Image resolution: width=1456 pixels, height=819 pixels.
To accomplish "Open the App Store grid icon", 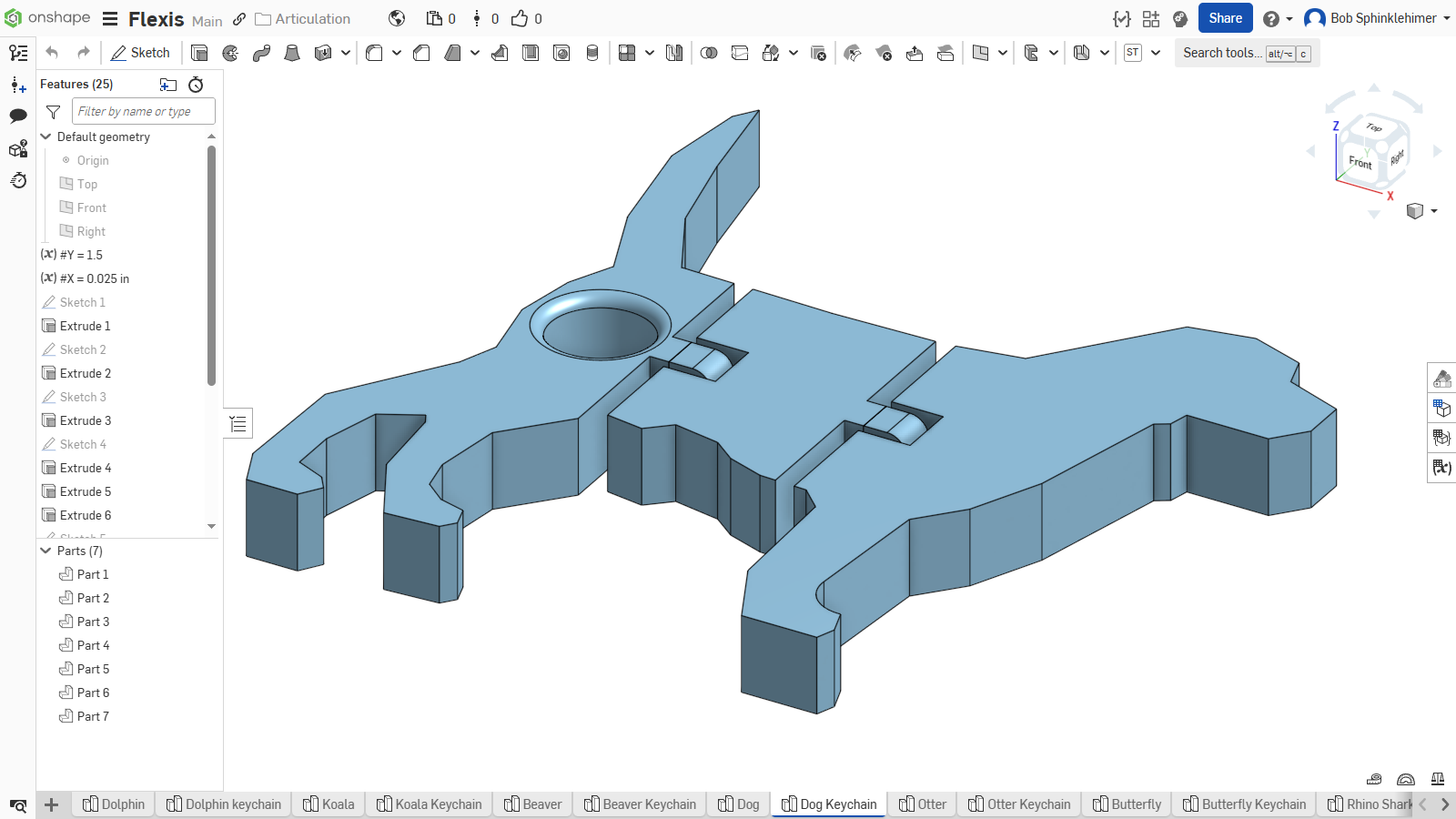I will pos(1151,18).
